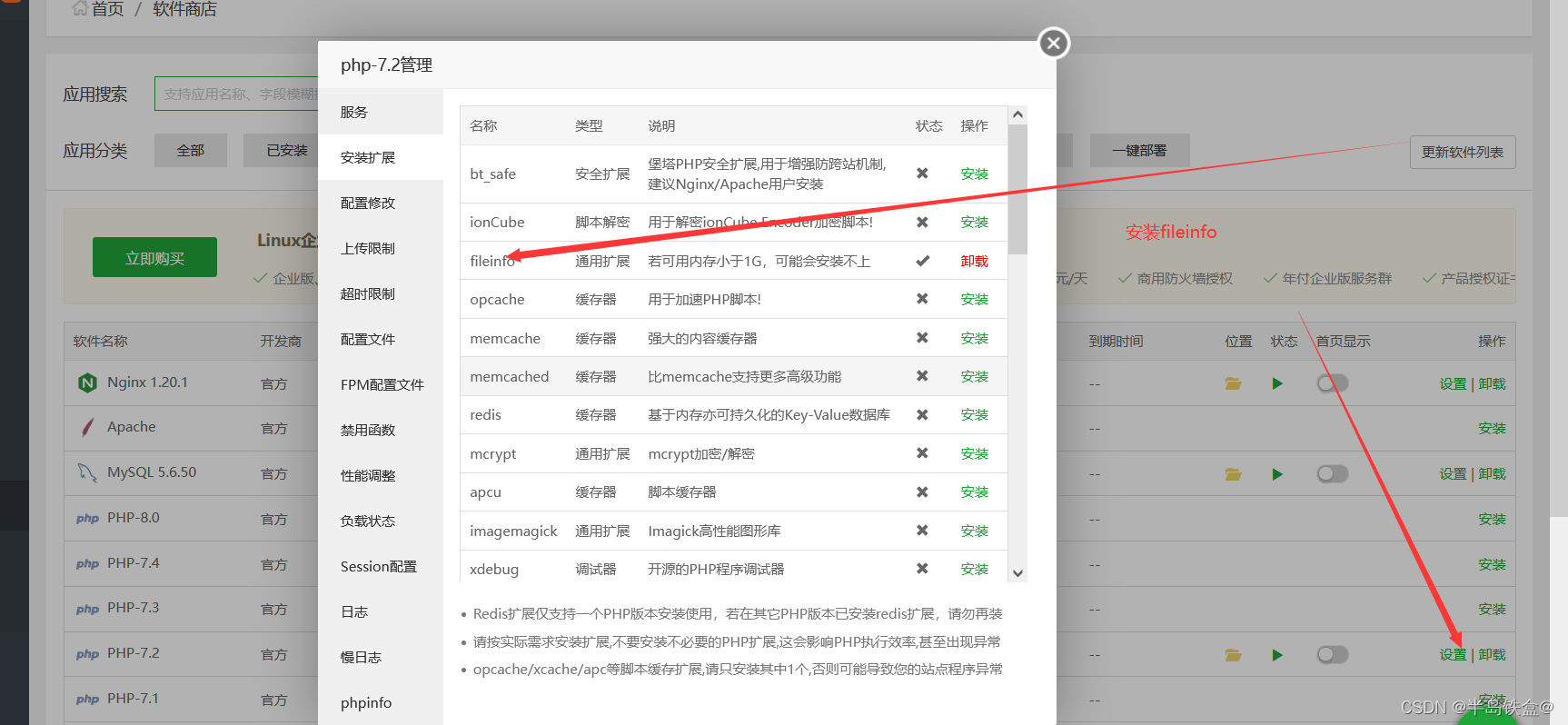1568x725 pixels.
Task: Open the 服务 tab in the dialog
Action: tap(381, 112)
